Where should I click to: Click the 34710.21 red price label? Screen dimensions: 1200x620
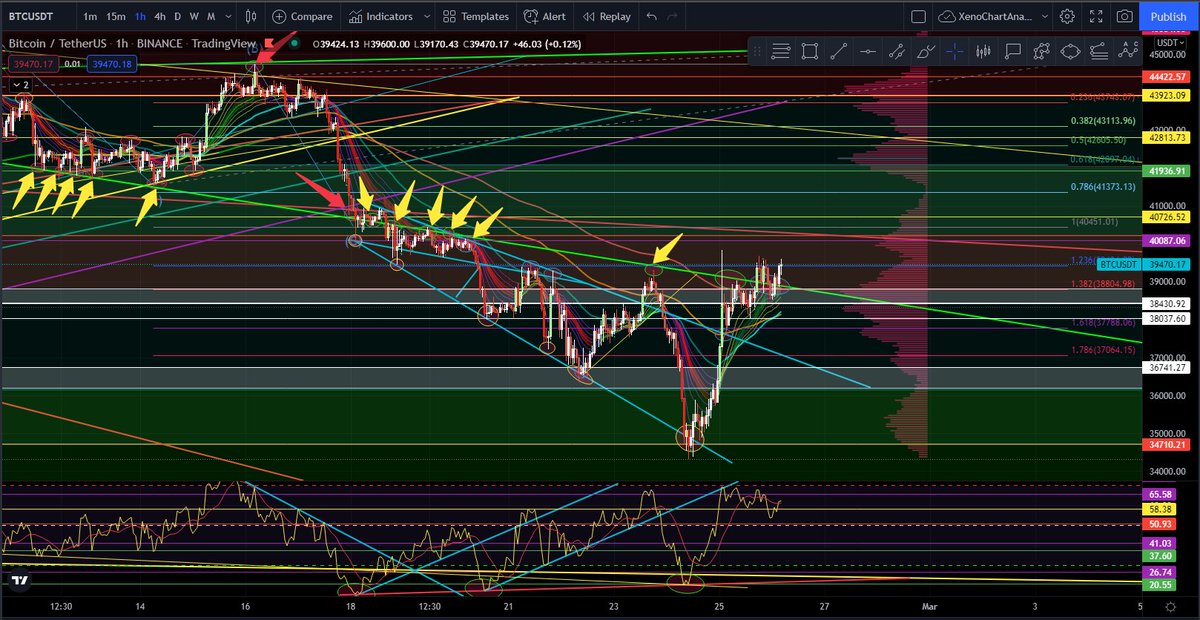click(1167, 444)
